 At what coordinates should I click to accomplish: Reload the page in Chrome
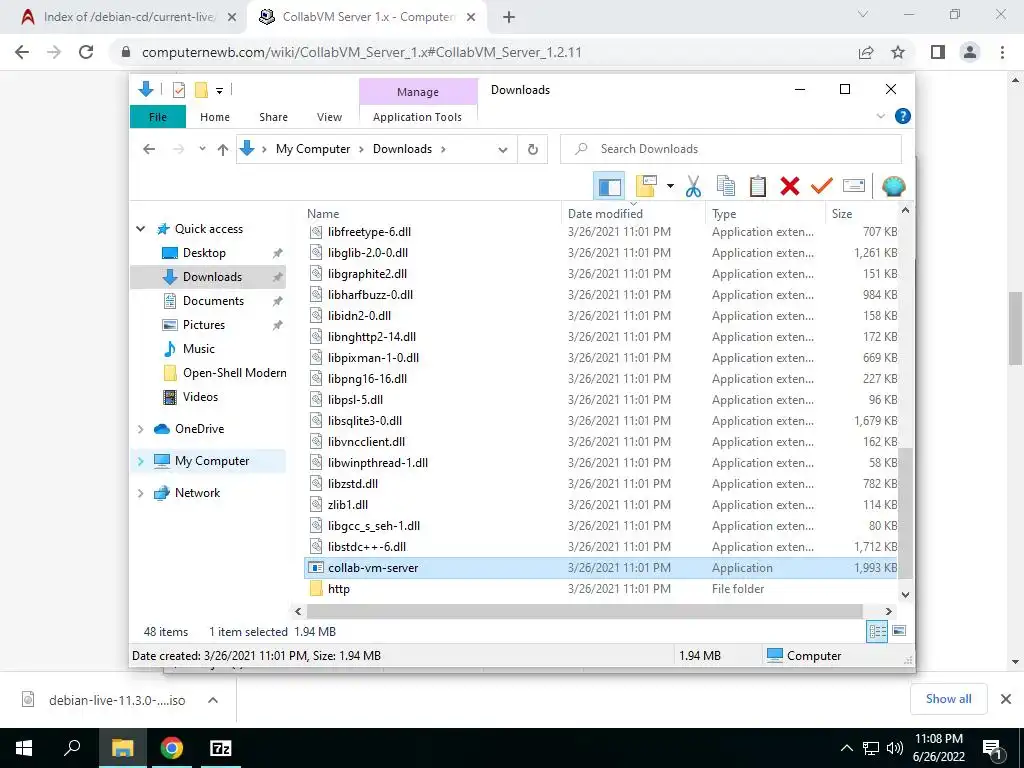(86, 52)
